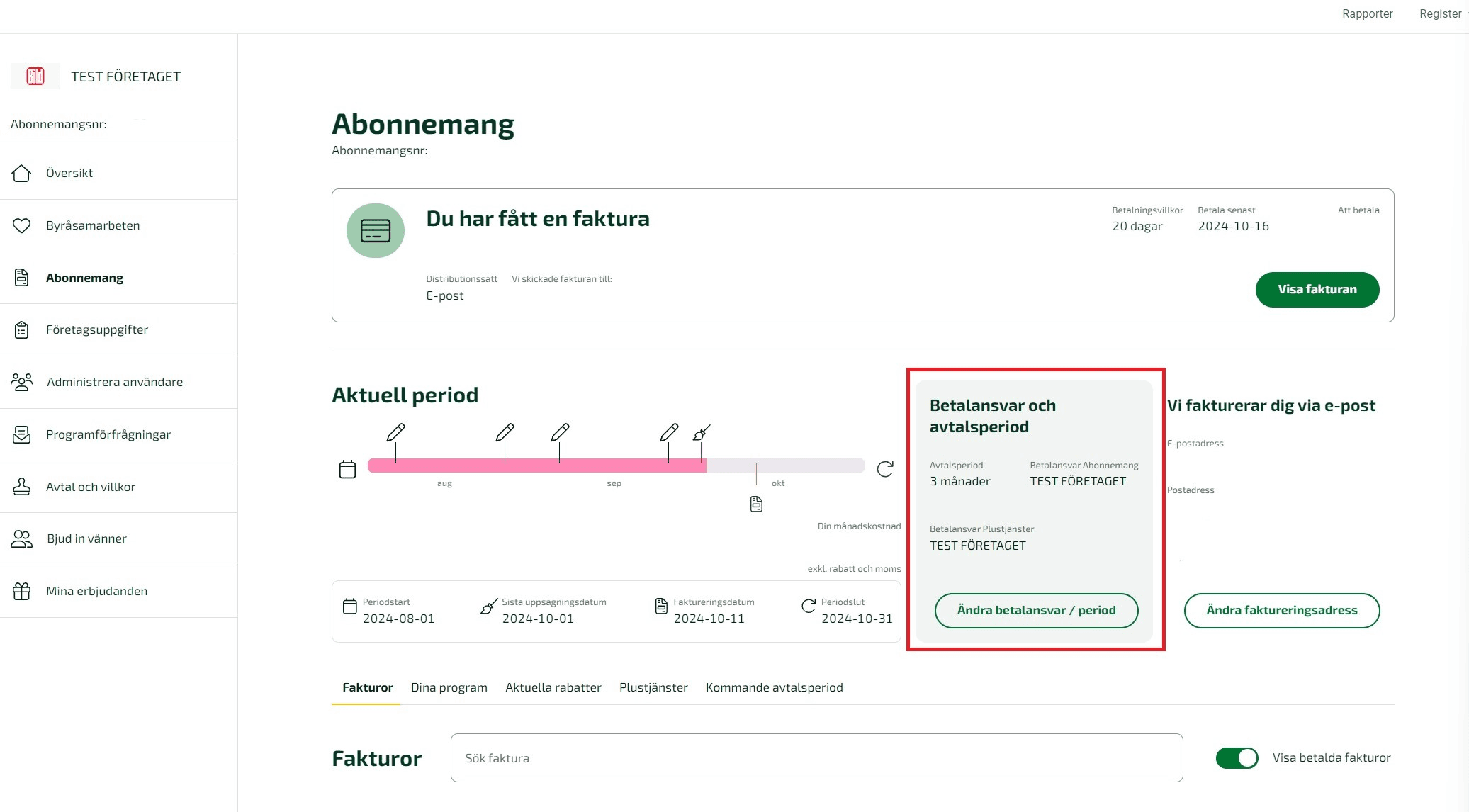Click the invoice document icon below timeline
Screen dimensions: 1469x812
pyautogui.click(x=756, y=504)
